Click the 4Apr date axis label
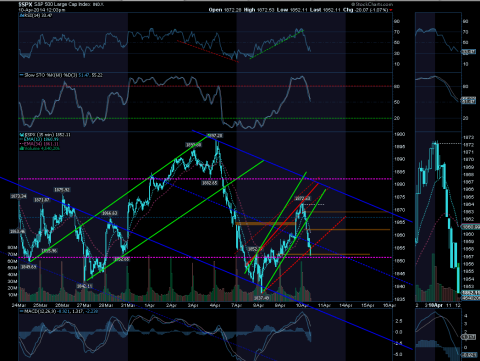The image size is (480, 361). 215,305
